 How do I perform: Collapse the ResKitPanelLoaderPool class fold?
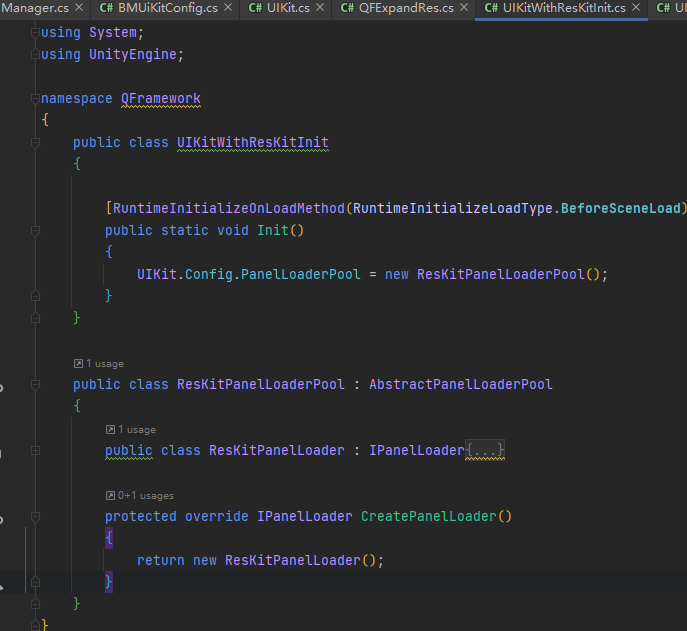click(35, 384)
